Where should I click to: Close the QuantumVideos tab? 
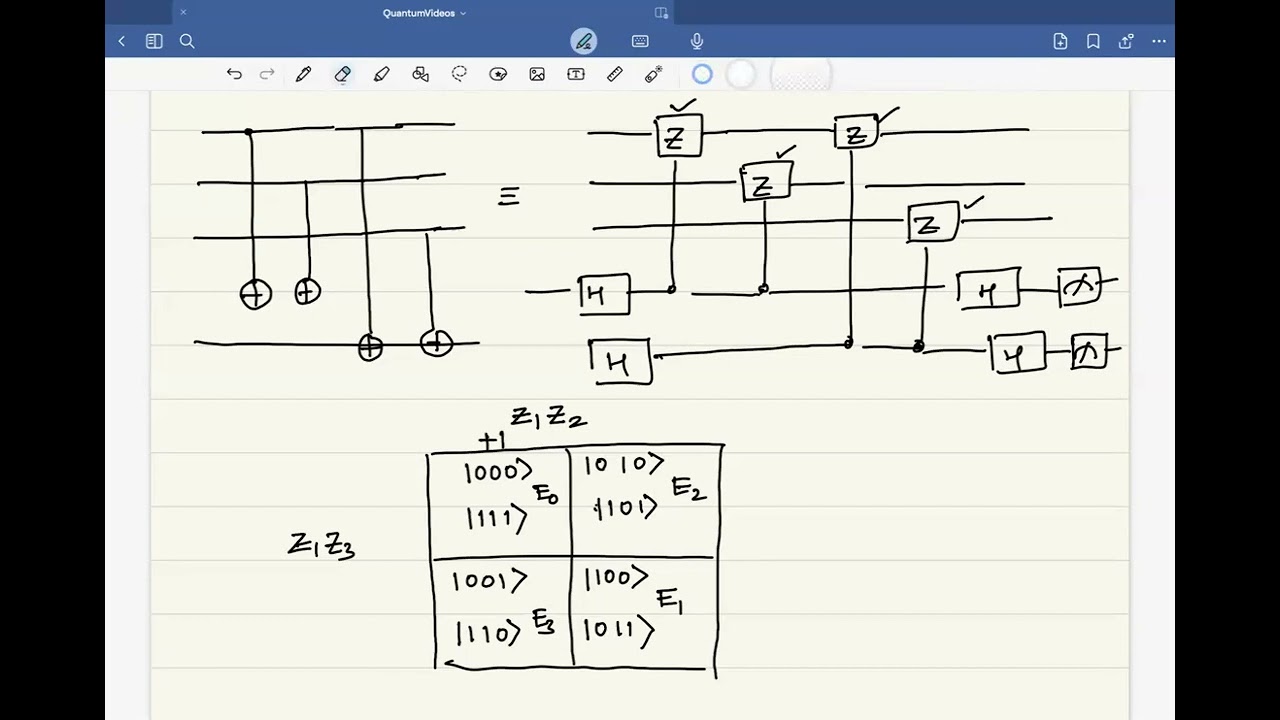point(183,13)
